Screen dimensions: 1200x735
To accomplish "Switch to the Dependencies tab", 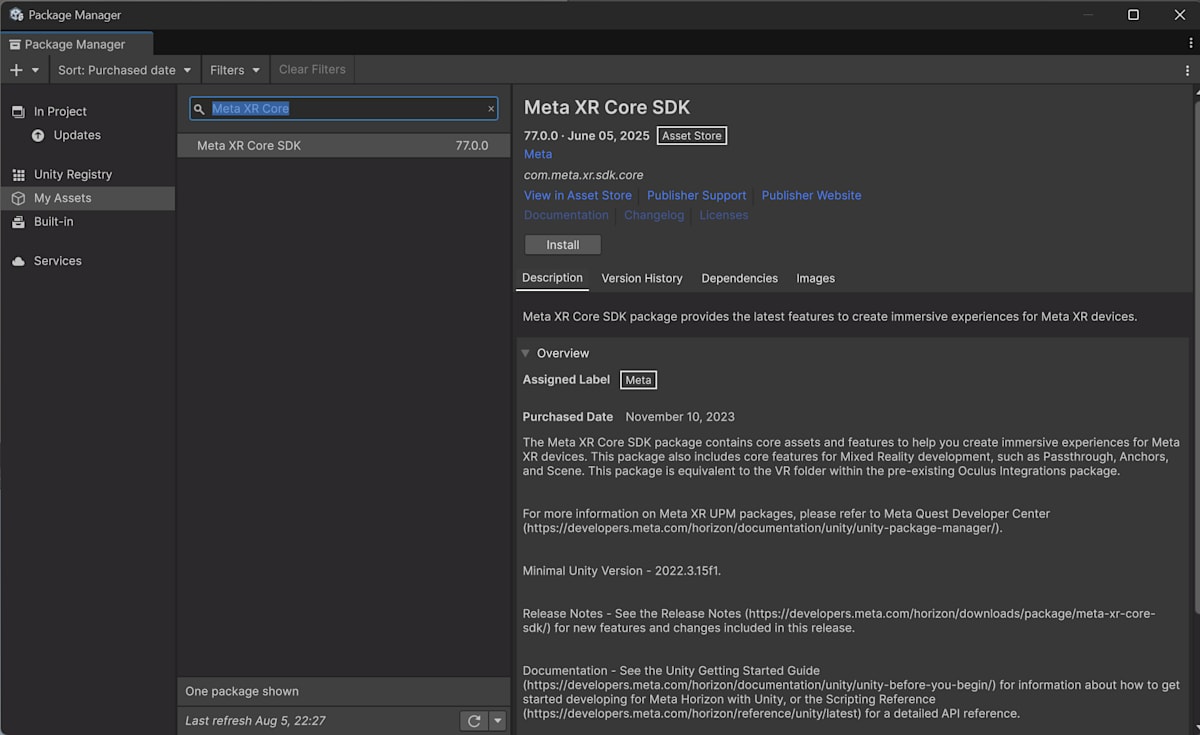I will [740, 278].
